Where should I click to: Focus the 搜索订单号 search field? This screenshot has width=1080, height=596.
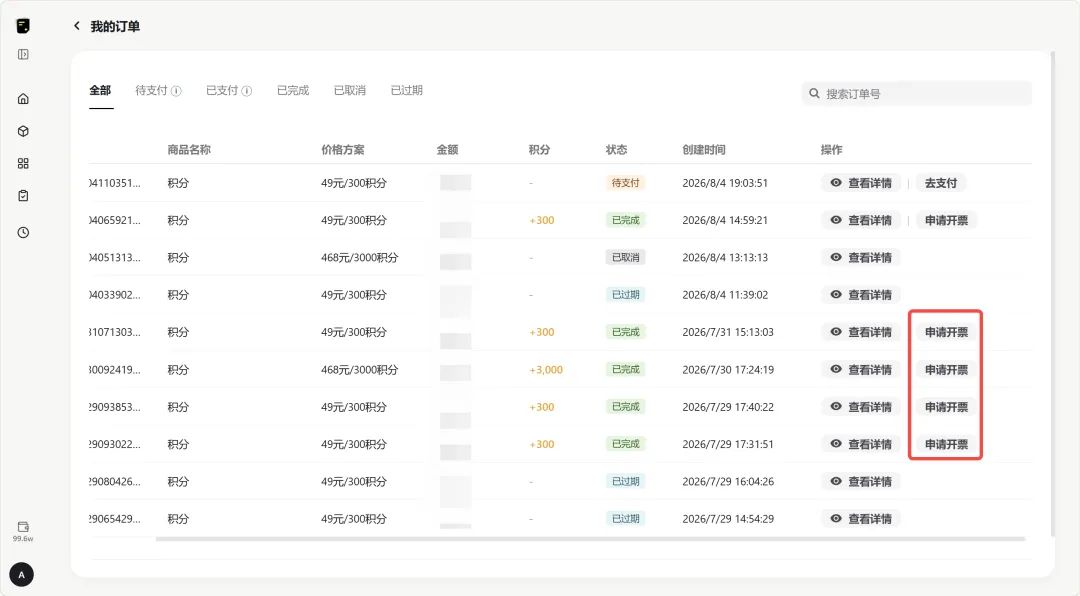[916, 94]
